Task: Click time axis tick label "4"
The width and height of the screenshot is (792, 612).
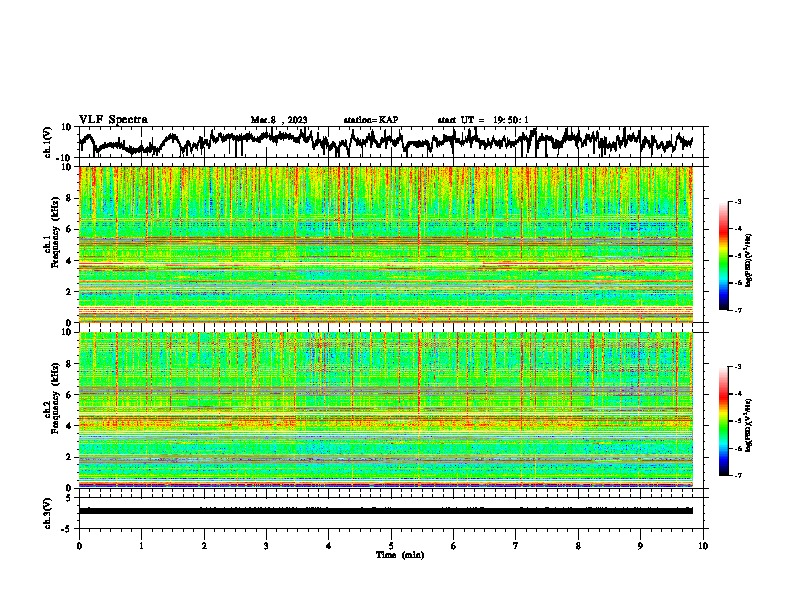Action: coord(329,546)
